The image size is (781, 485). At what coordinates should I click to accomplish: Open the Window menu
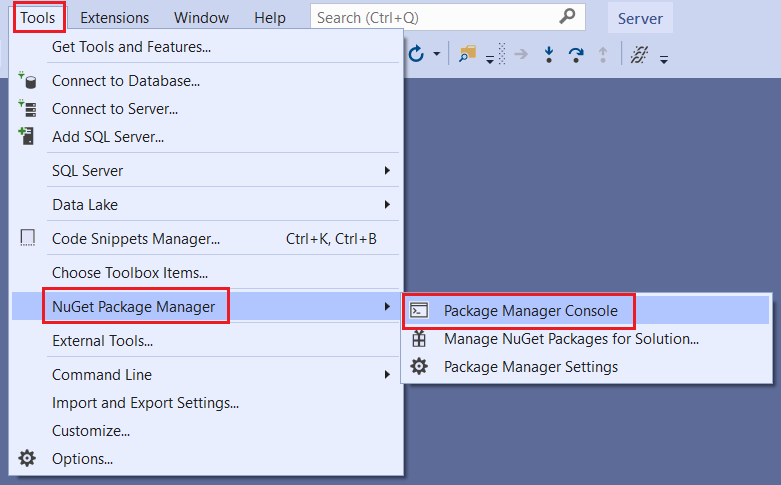click(x=201, y=17)
